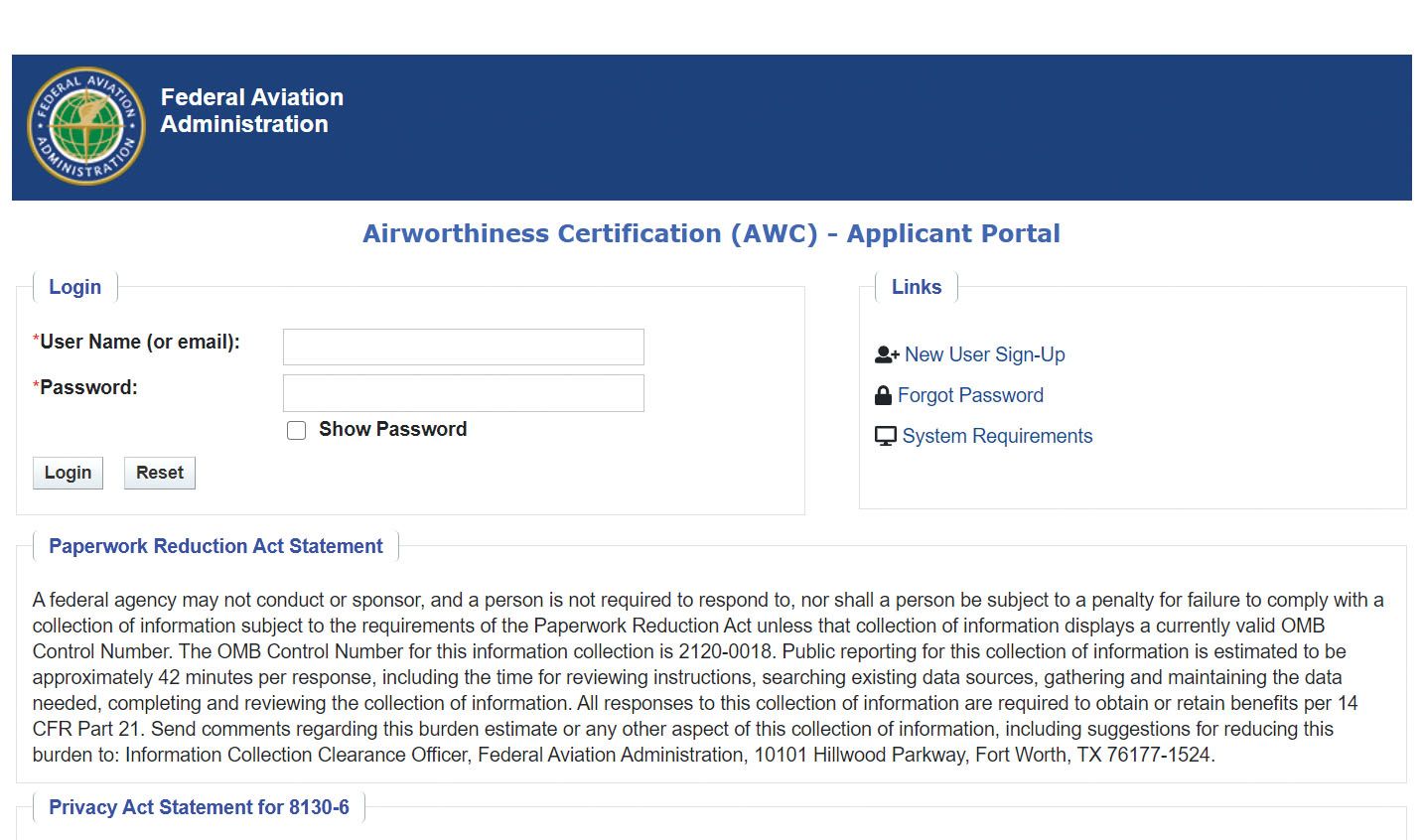This screenshot has width=1424, height=840.
Task: Click the FAA circular seal logo
Action: point(86,126)
